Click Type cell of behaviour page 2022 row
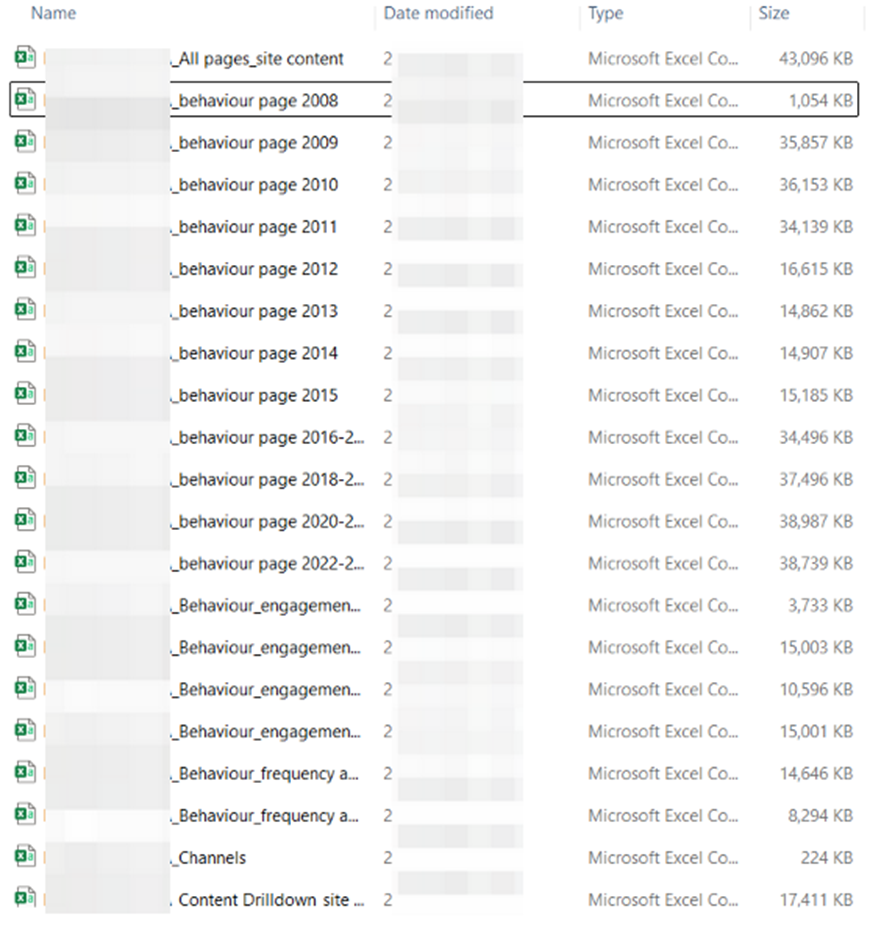Image resolution: width=895 pixels, height=934 pixels. [662, 563]
